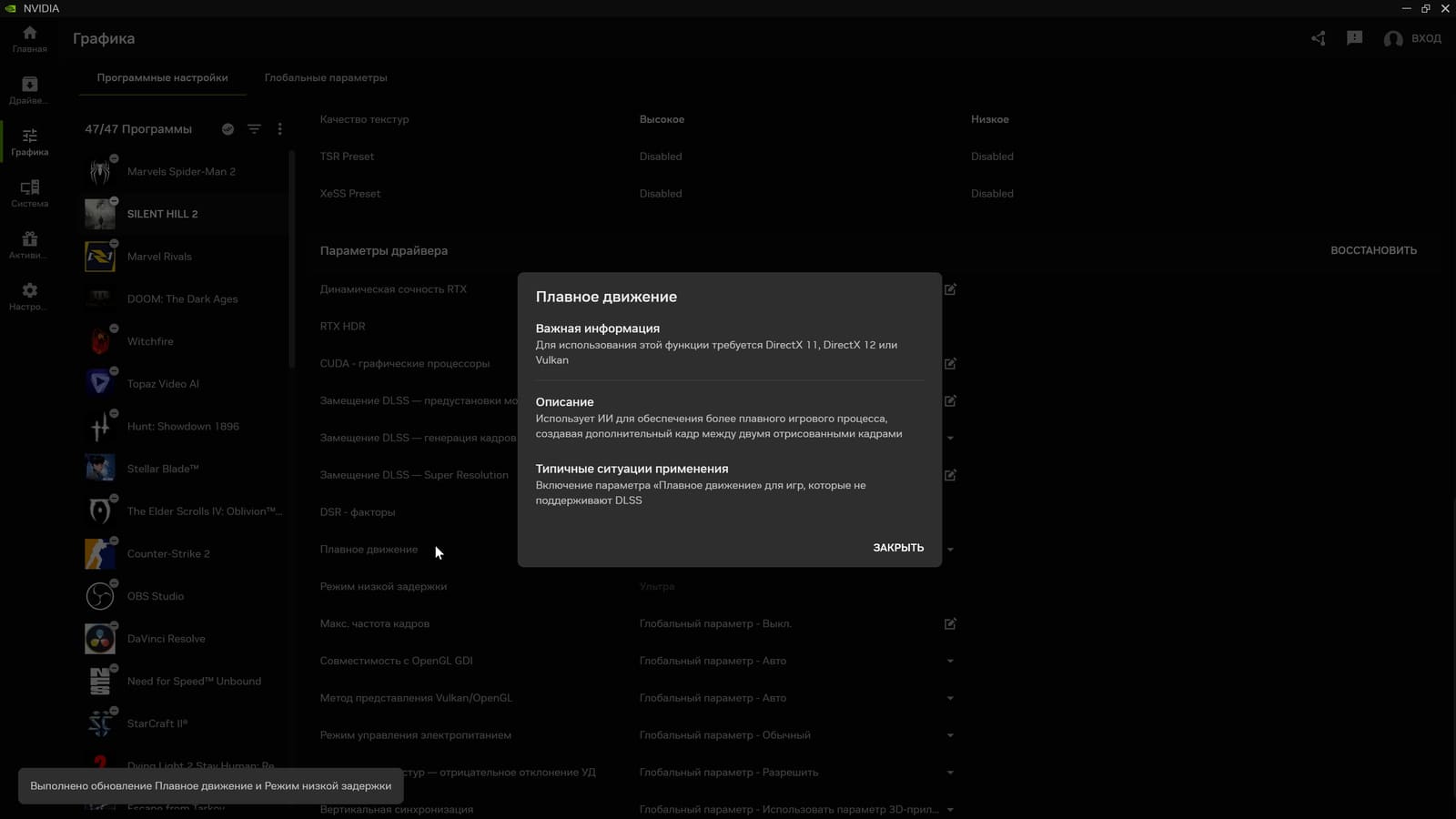The image size is (1456, 819).
Task: Expand Режим управления электропитанием dropdown
Action: pyautogui.click(x=950, y=735)
